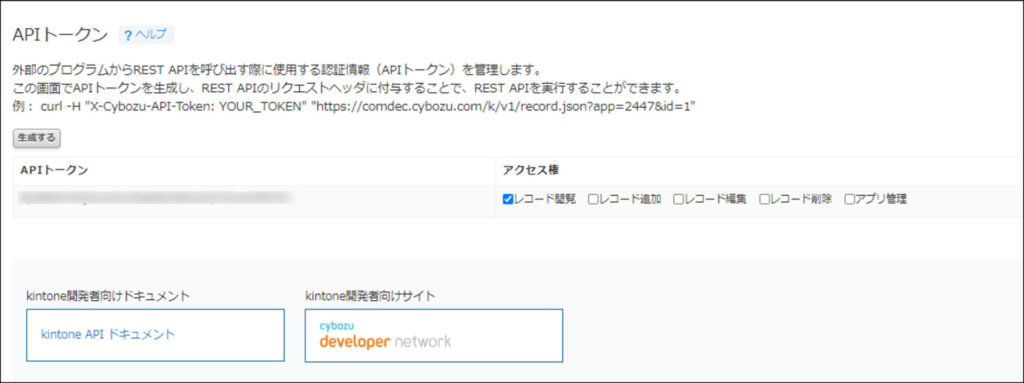Click the レコード削除 label text
The width and height of the screenshot is (1024, 383).
801,199
